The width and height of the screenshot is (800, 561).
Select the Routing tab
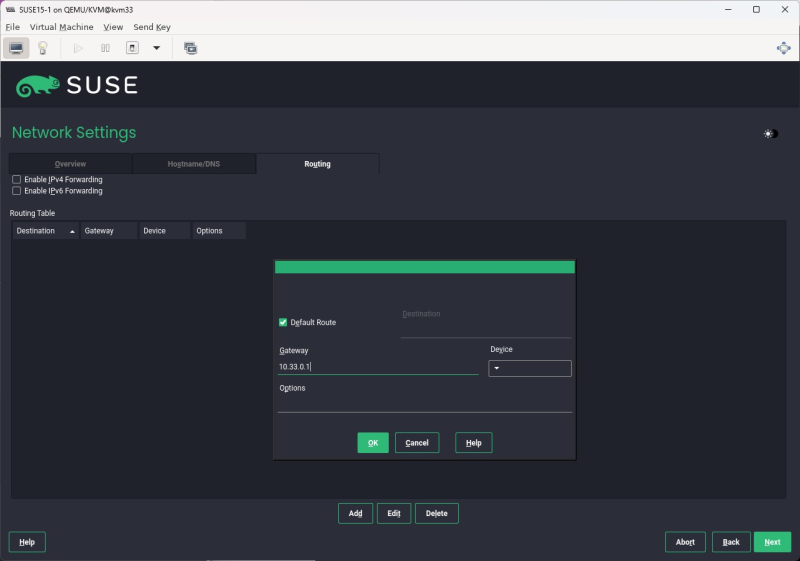317,164
